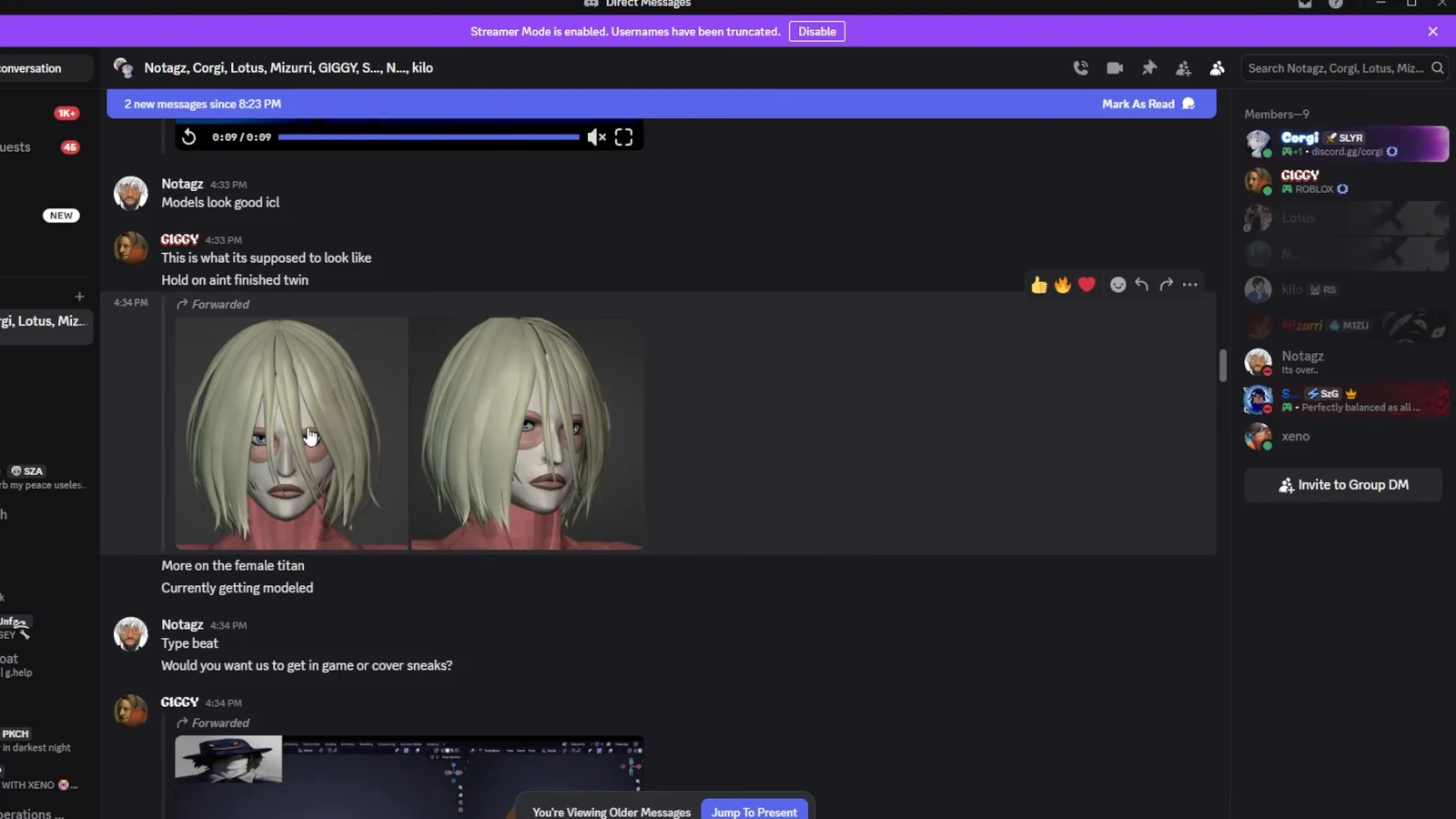Add friends to the DM
Screen dimensions: 1456x819
(1183, 68)
